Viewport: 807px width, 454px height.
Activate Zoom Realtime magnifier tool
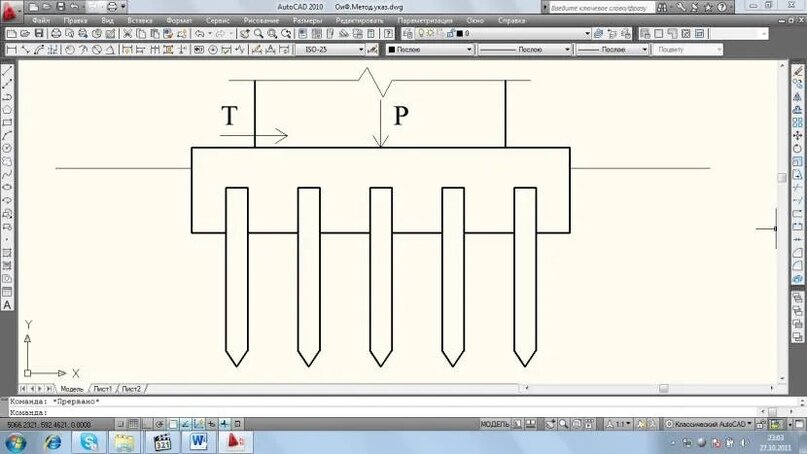[258, 34]
